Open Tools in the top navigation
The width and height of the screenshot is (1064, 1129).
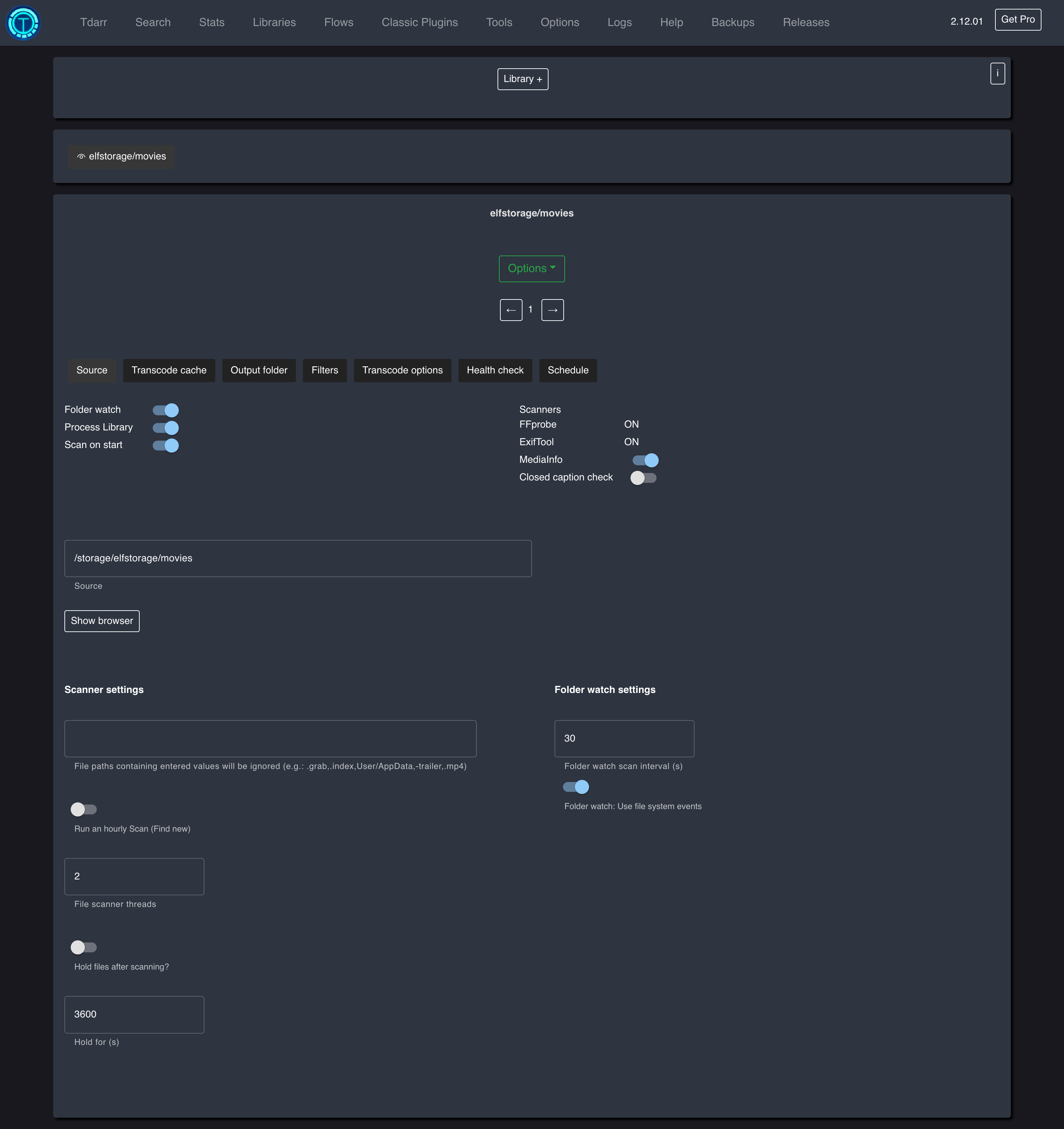point(499,22)
